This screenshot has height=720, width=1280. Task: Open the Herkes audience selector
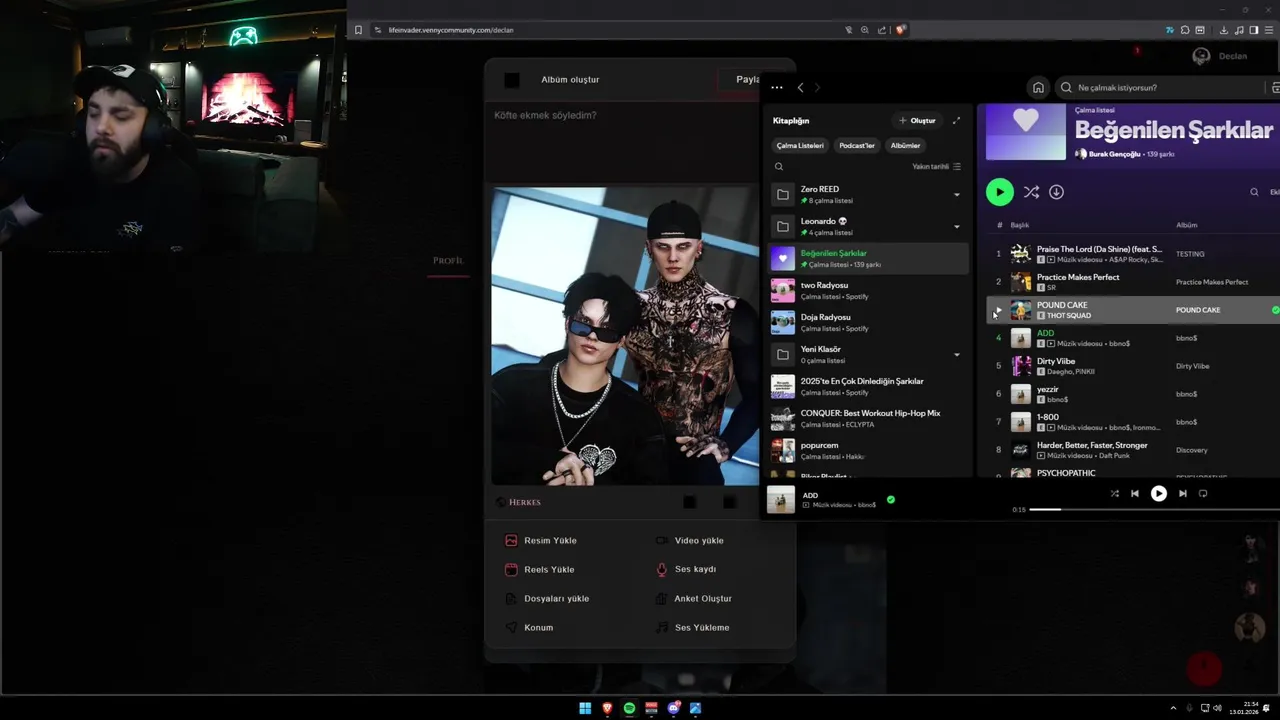518,502
